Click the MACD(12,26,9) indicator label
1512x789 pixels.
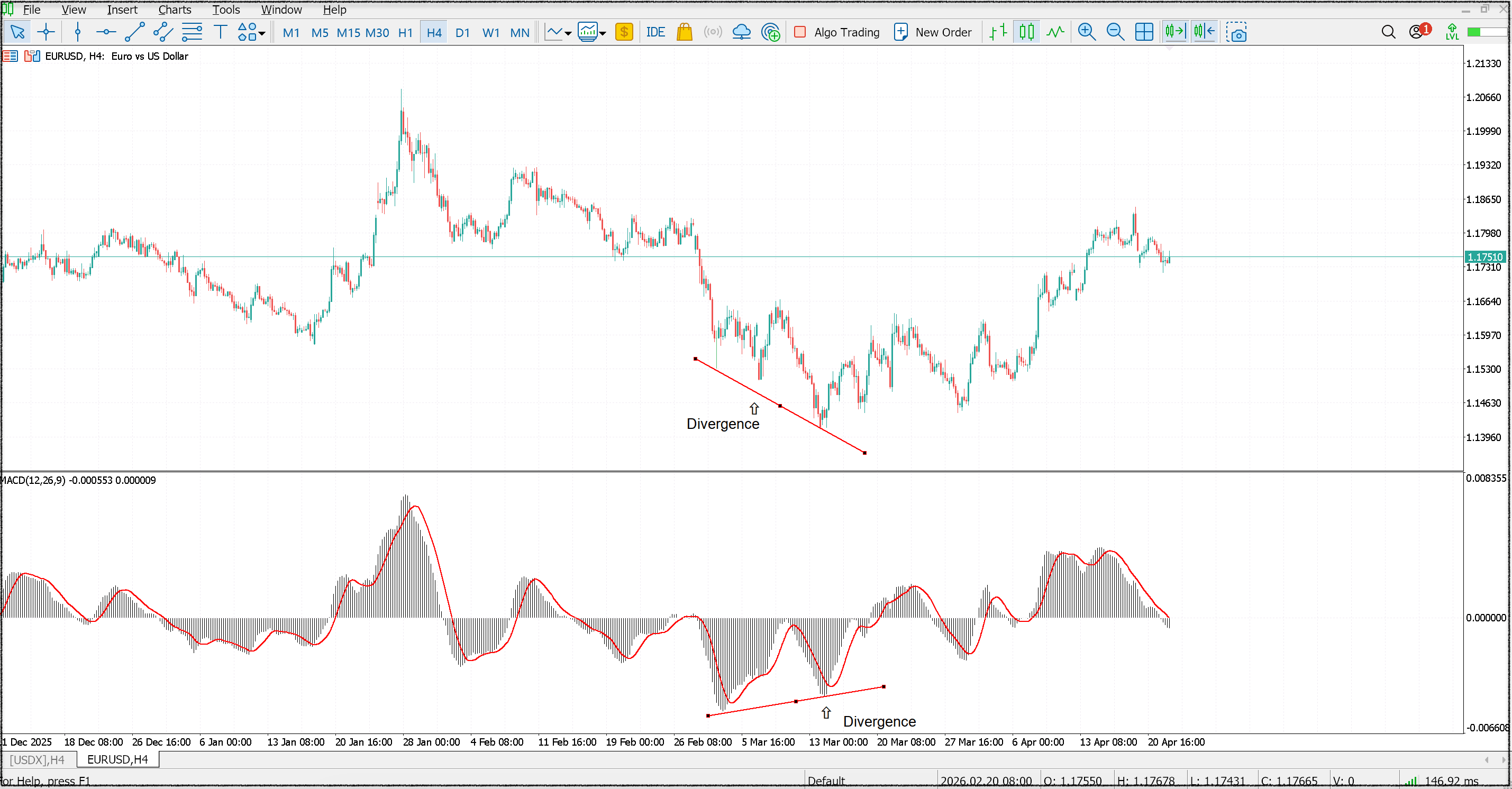pos(78,481)
